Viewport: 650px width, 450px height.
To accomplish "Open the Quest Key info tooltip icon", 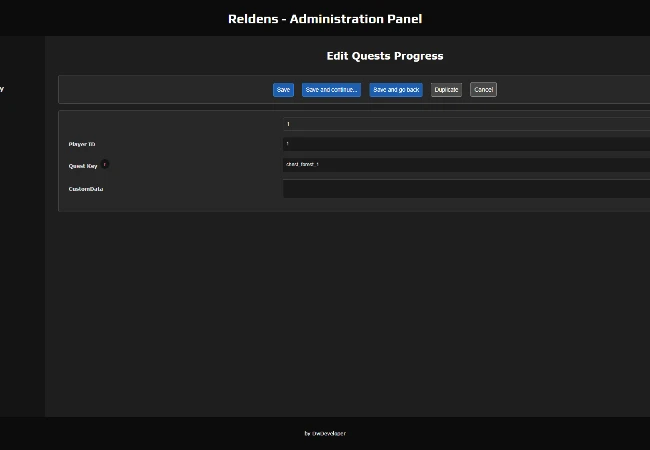I will [105, 165].
